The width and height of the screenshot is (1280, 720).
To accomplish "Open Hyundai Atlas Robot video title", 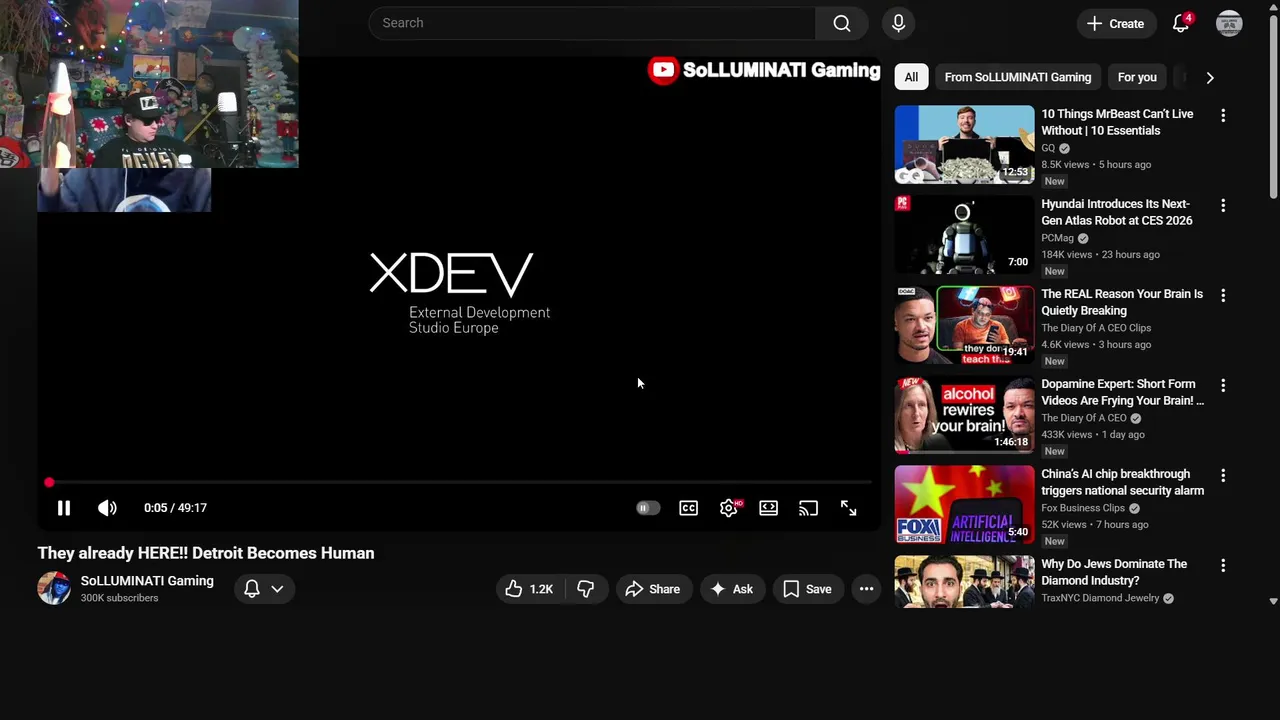I will click(x=1117, y=212).
